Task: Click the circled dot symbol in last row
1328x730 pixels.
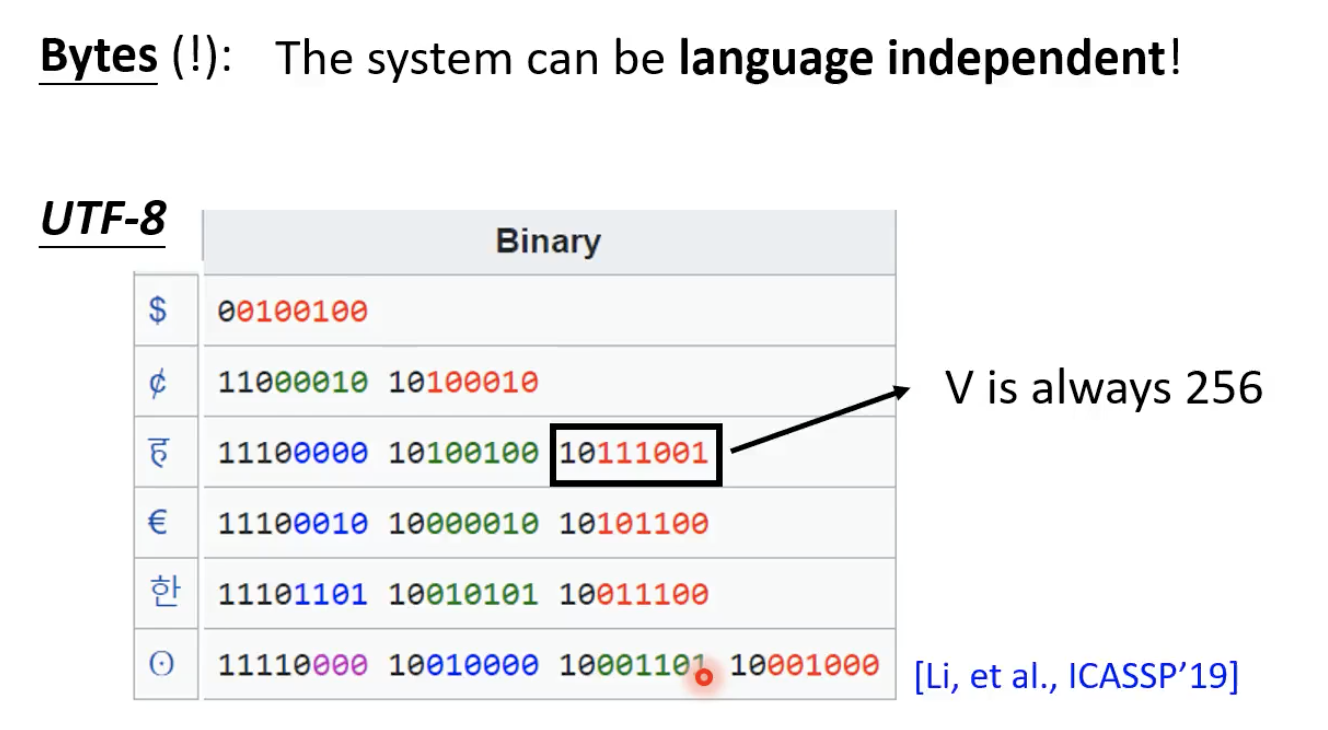Action: tap(160, 664)
